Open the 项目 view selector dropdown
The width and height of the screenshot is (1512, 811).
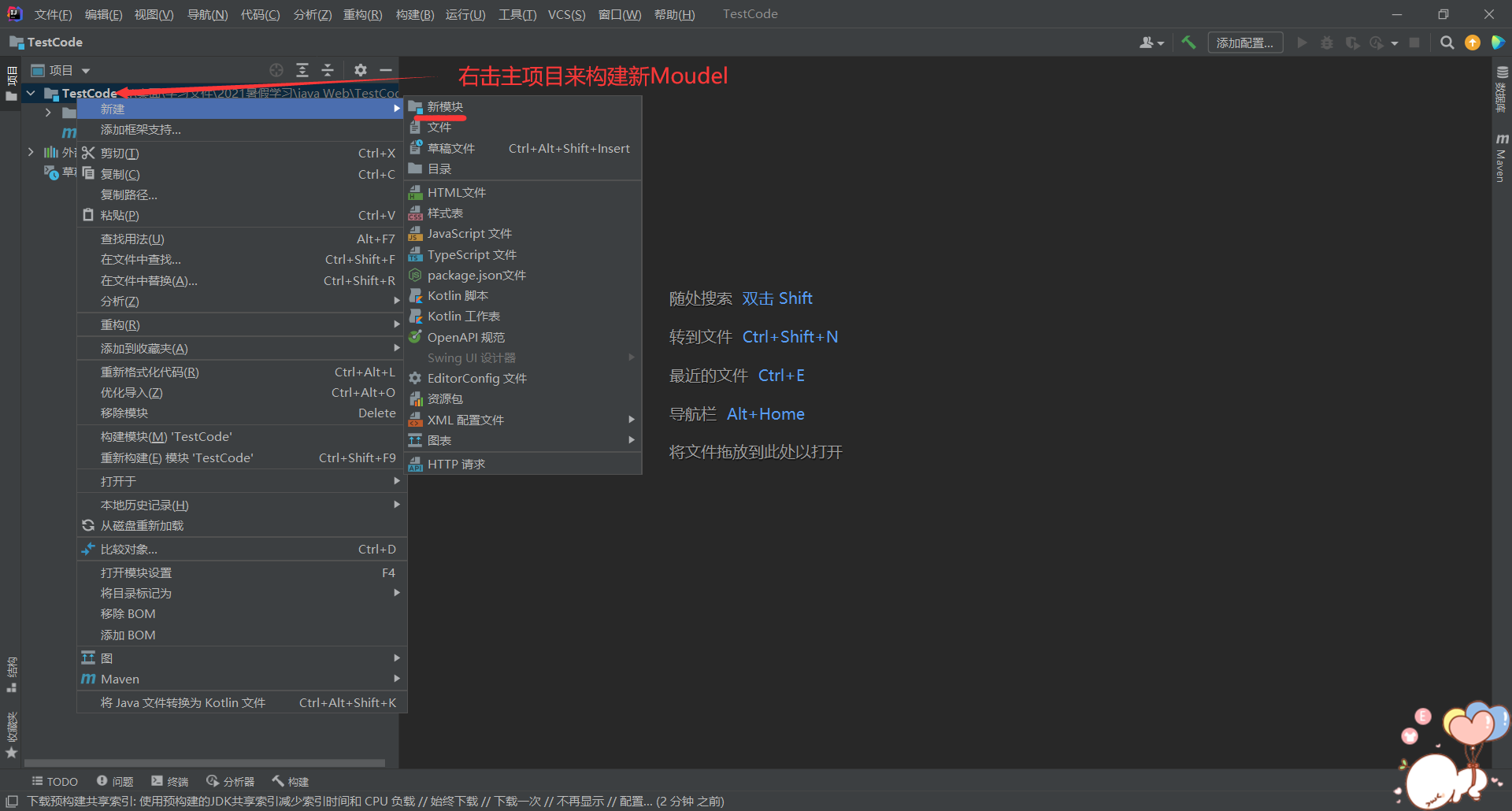click(61, 70)
